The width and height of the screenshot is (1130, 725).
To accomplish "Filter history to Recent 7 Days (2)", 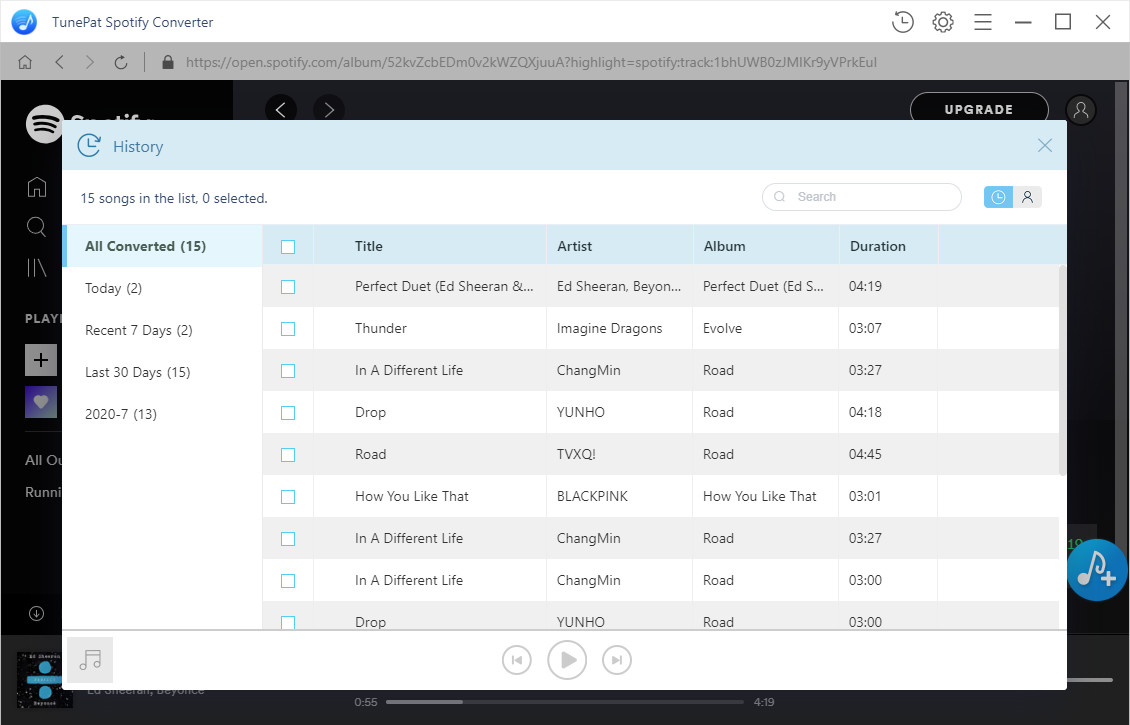I will coord(162,330).
